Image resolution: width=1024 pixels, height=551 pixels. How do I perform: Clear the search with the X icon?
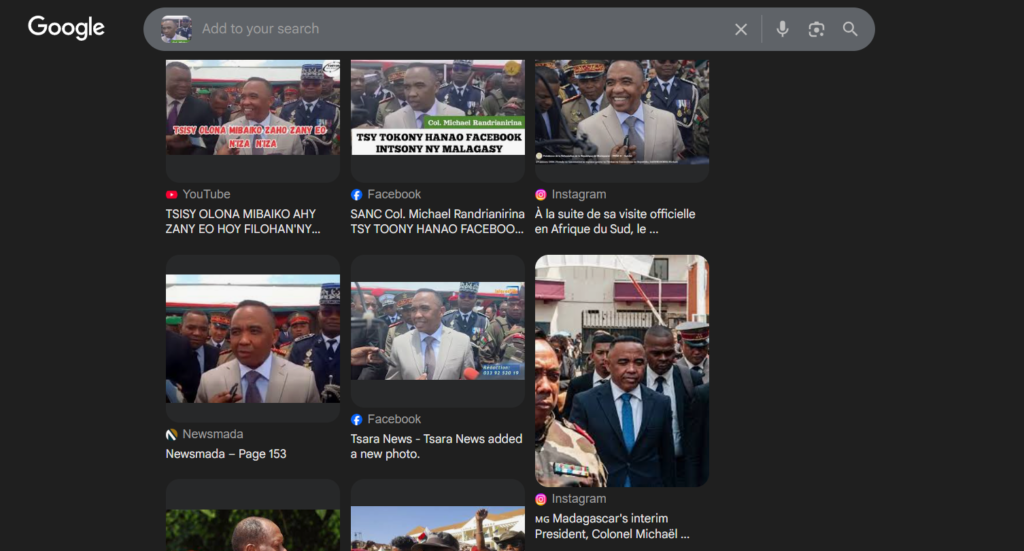[x=741, y=30]
